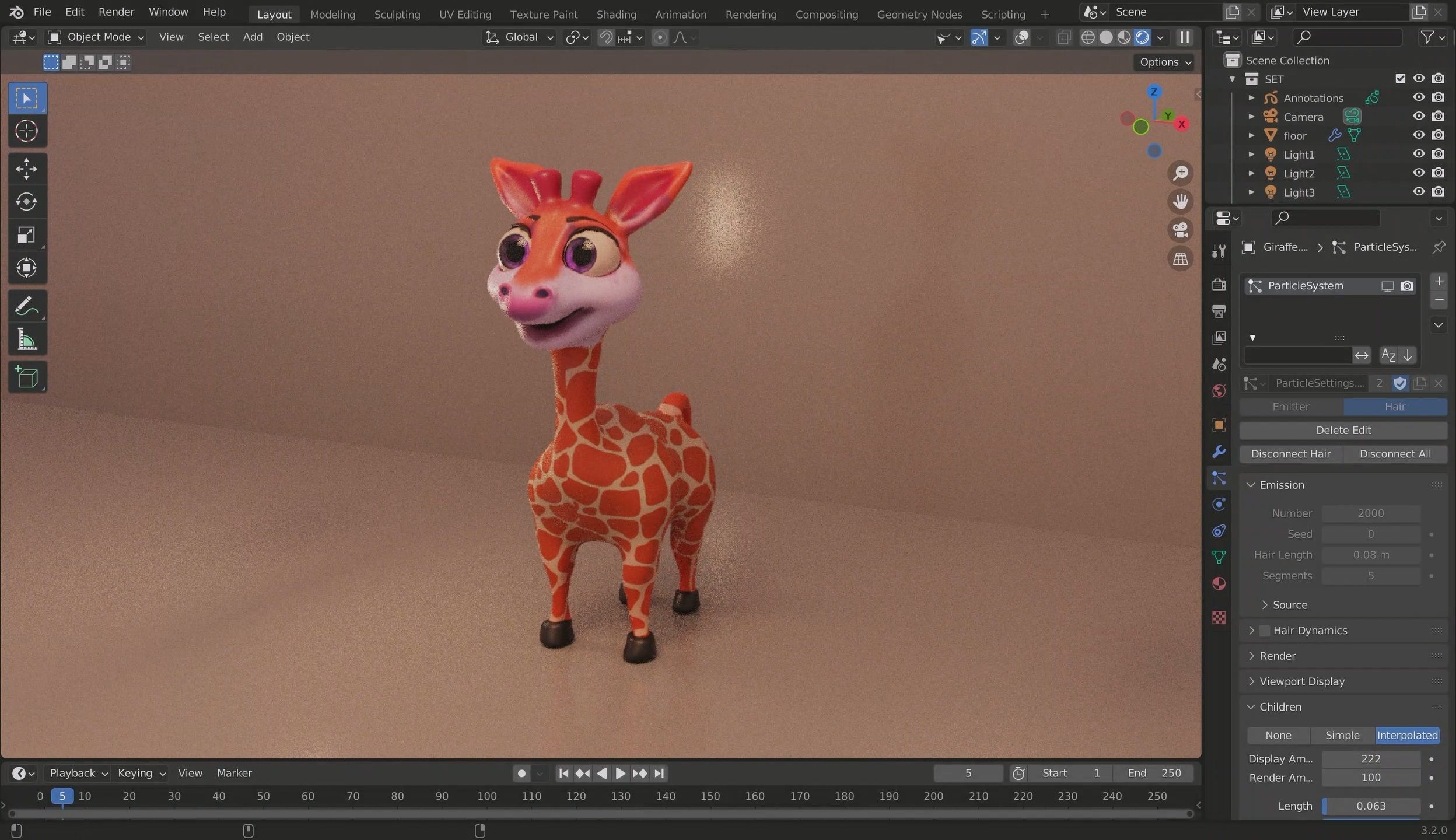Switch particle type to Emitter
The height and width of the screenshot is (840, 1456).
[x=1291, y=407]
